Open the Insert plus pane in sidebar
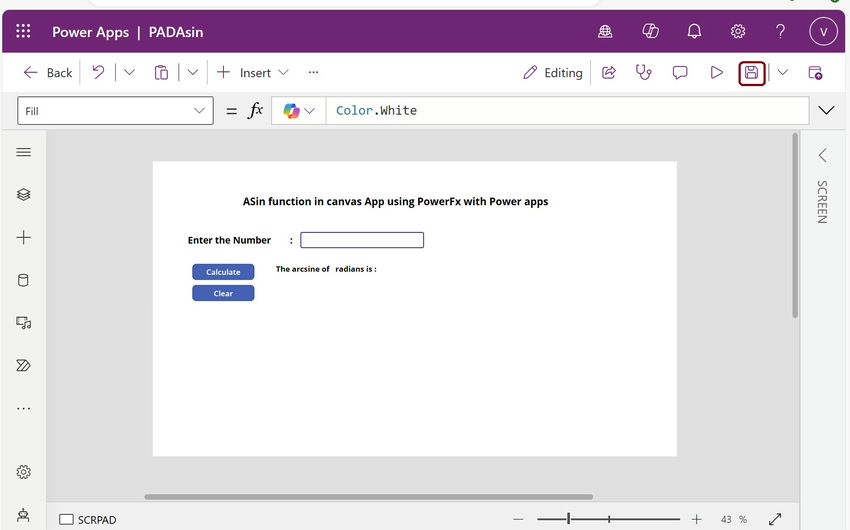 click(x=23, y=237)
